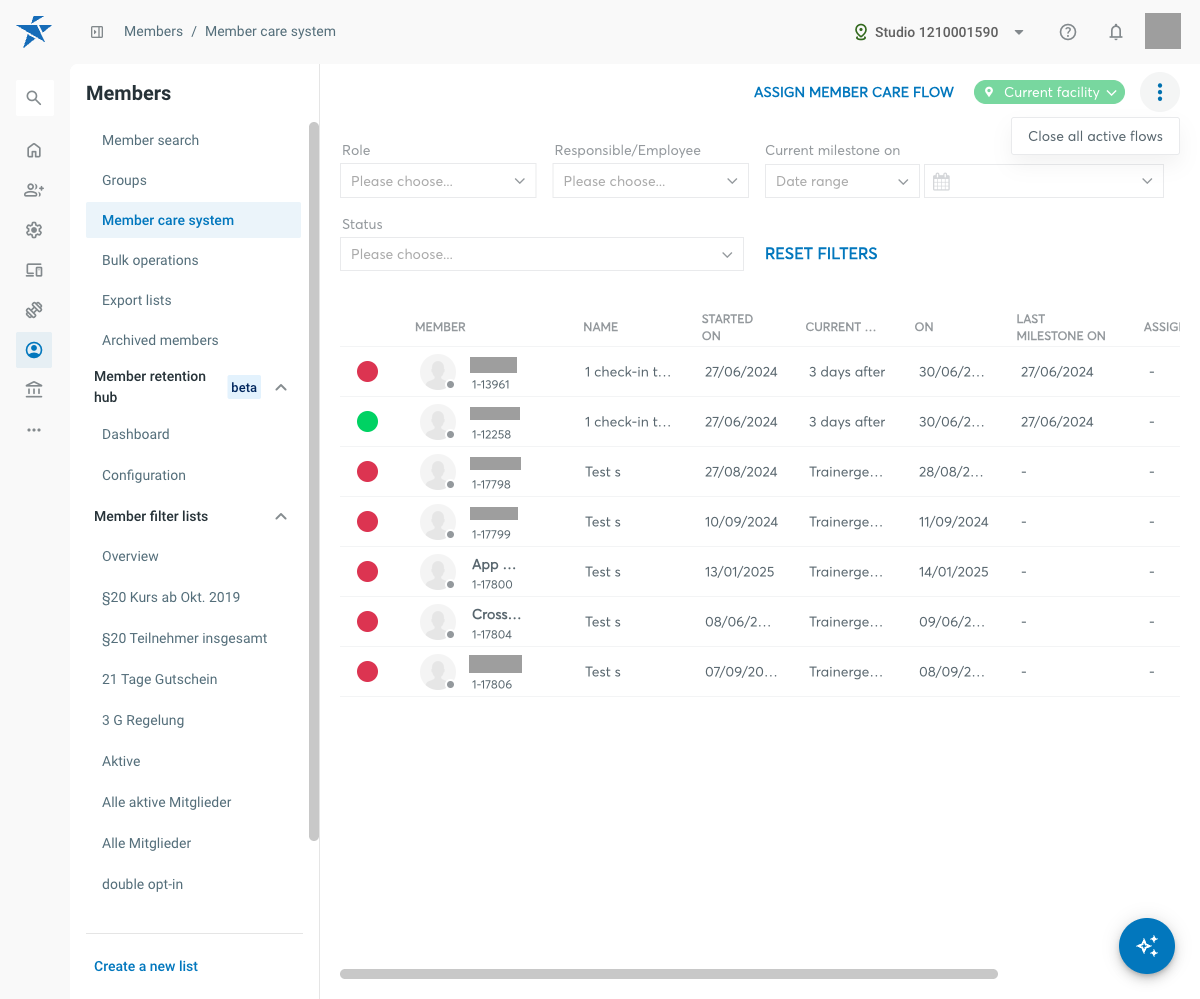Select the members person icon in left rail

[34, 350]
